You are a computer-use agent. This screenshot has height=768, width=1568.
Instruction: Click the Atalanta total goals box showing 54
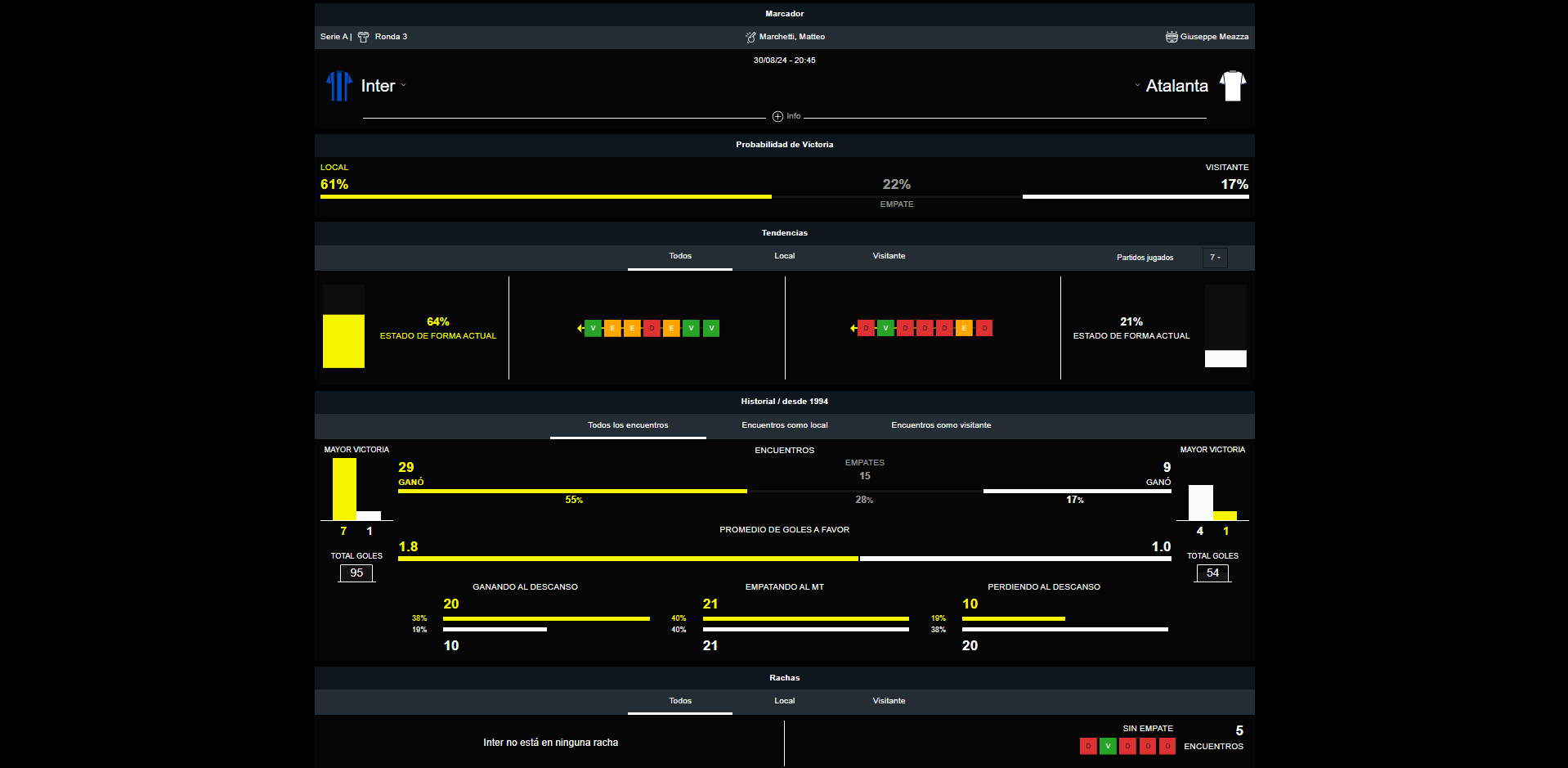coord(1212,573)
